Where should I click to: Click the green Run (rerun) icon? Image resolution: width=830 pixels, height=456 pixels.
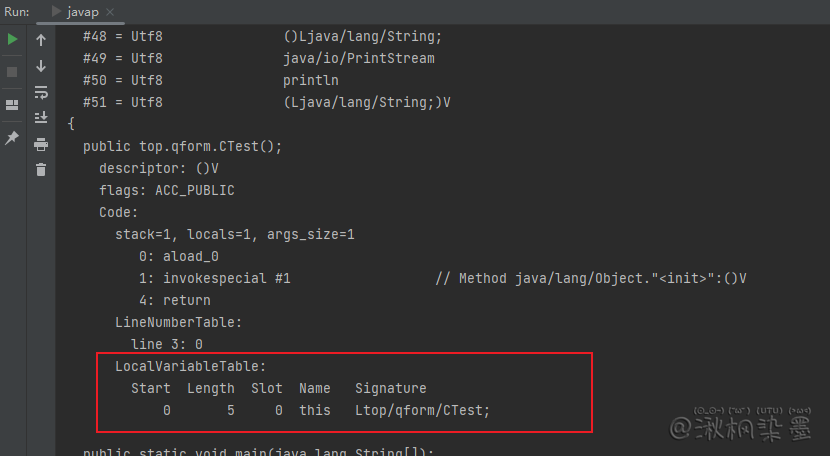[x=12, y=40]
